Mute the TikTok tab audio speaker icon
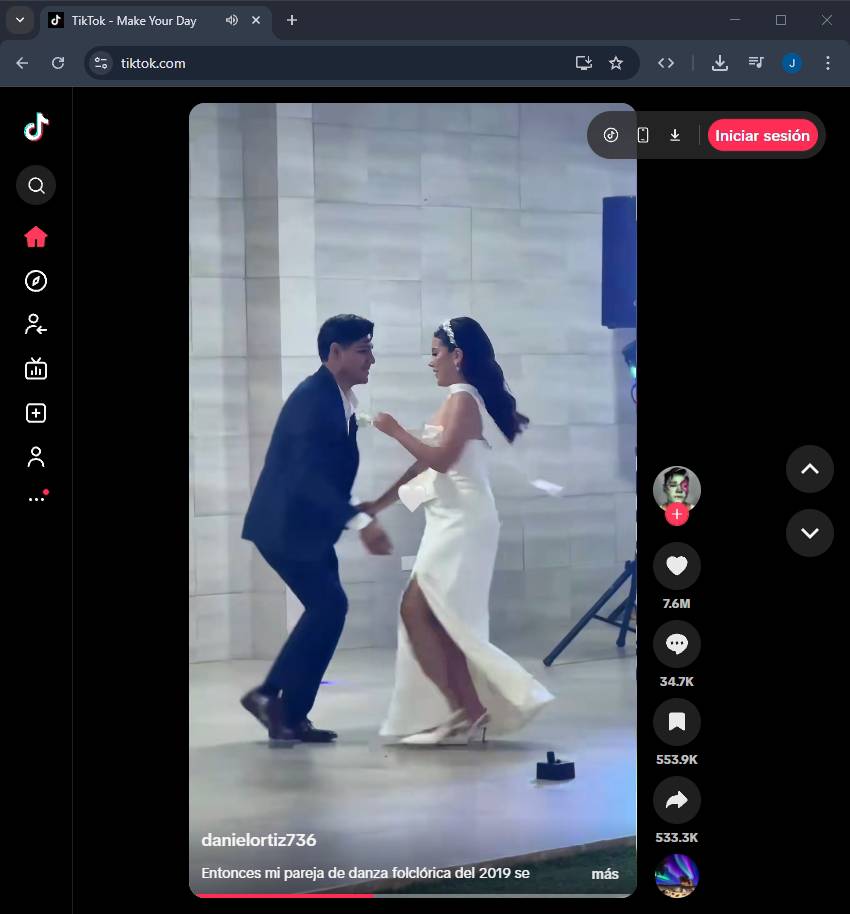Image resolution: width=850 pixels, height=914 pixels. (232, 20)
